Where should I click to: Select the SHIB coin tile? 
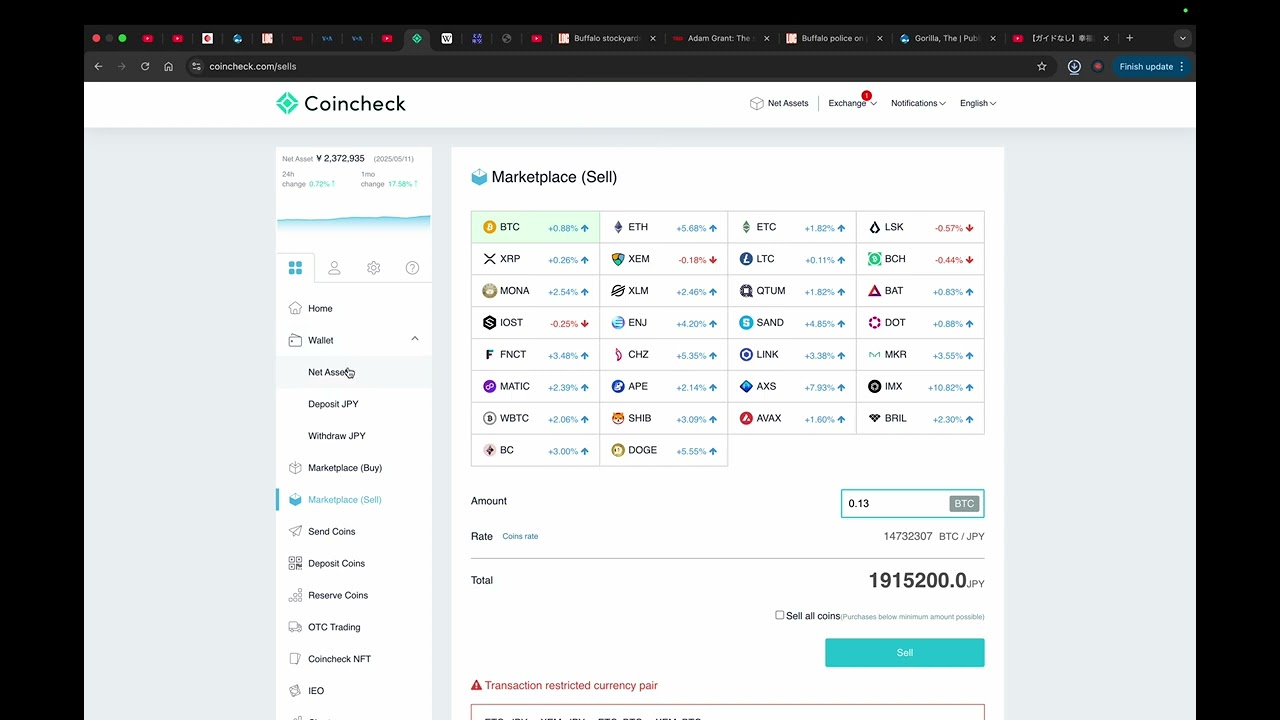(664, 419)
